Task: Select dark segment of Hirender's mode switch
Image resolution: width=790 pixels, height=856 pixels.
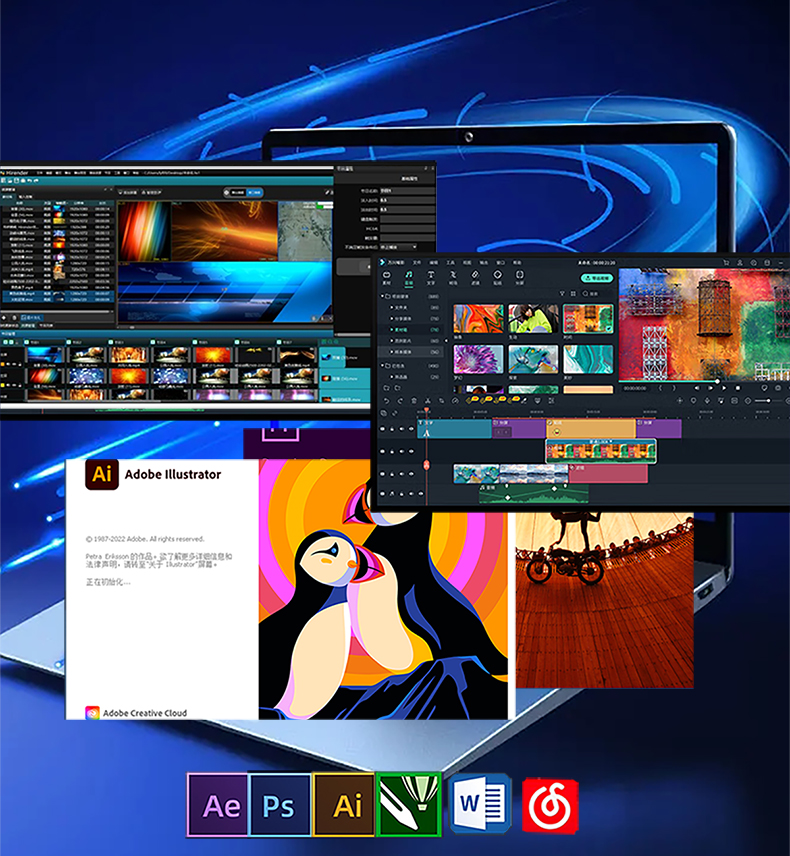Action: click(x=238, y=192)
